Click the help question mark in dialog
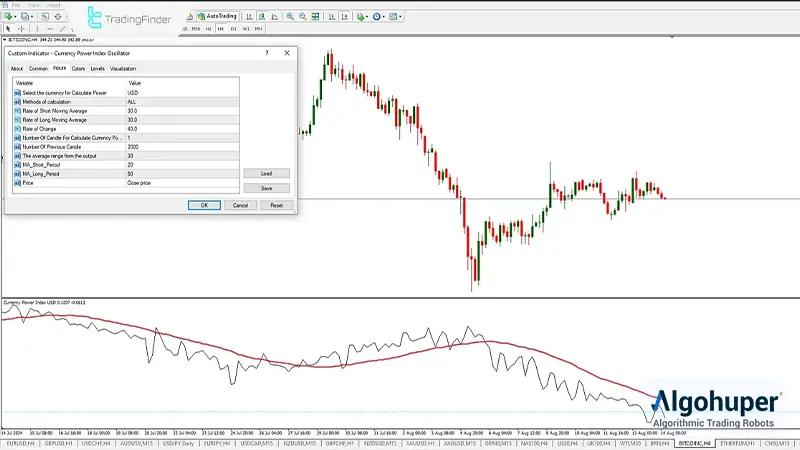The width and height of the screenshot is (800, 450). click(268, 53)
